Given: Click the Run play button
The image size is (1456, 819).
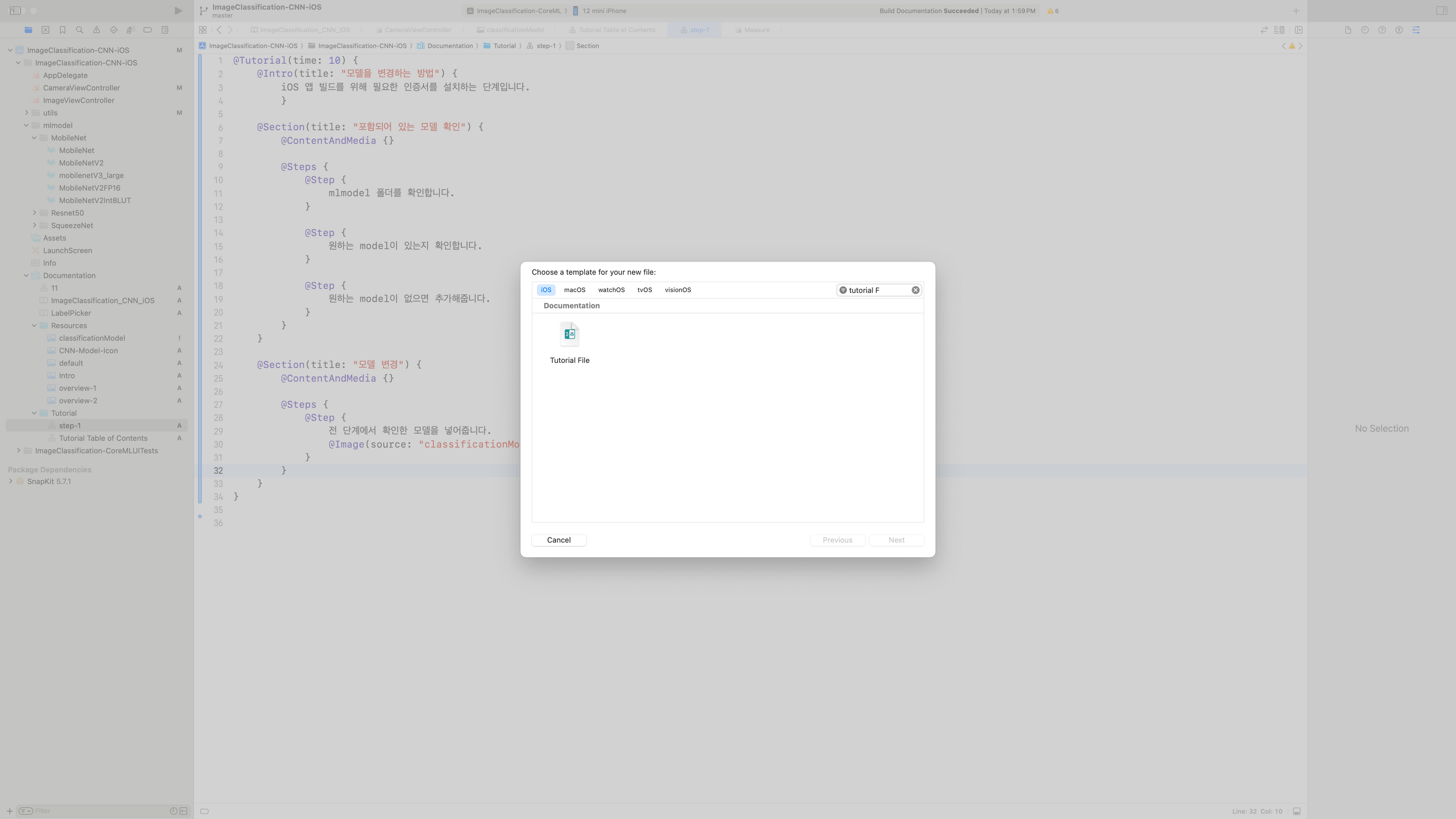Looking at the screenshot, I should pyautogui.click(x=178, y=11).
